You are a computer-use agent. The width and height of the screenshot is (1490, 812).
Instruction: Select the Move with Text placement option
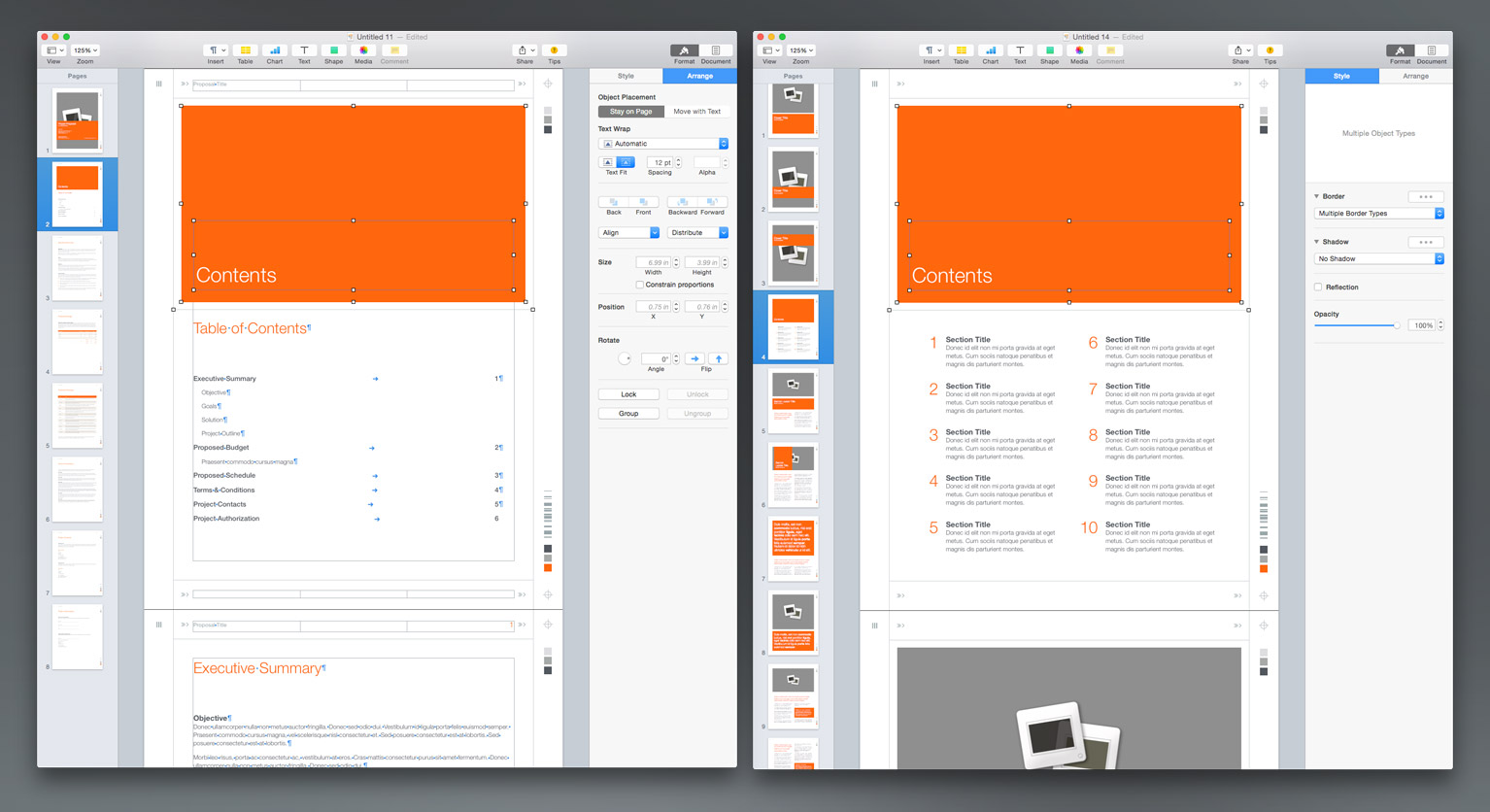(696, 112)
